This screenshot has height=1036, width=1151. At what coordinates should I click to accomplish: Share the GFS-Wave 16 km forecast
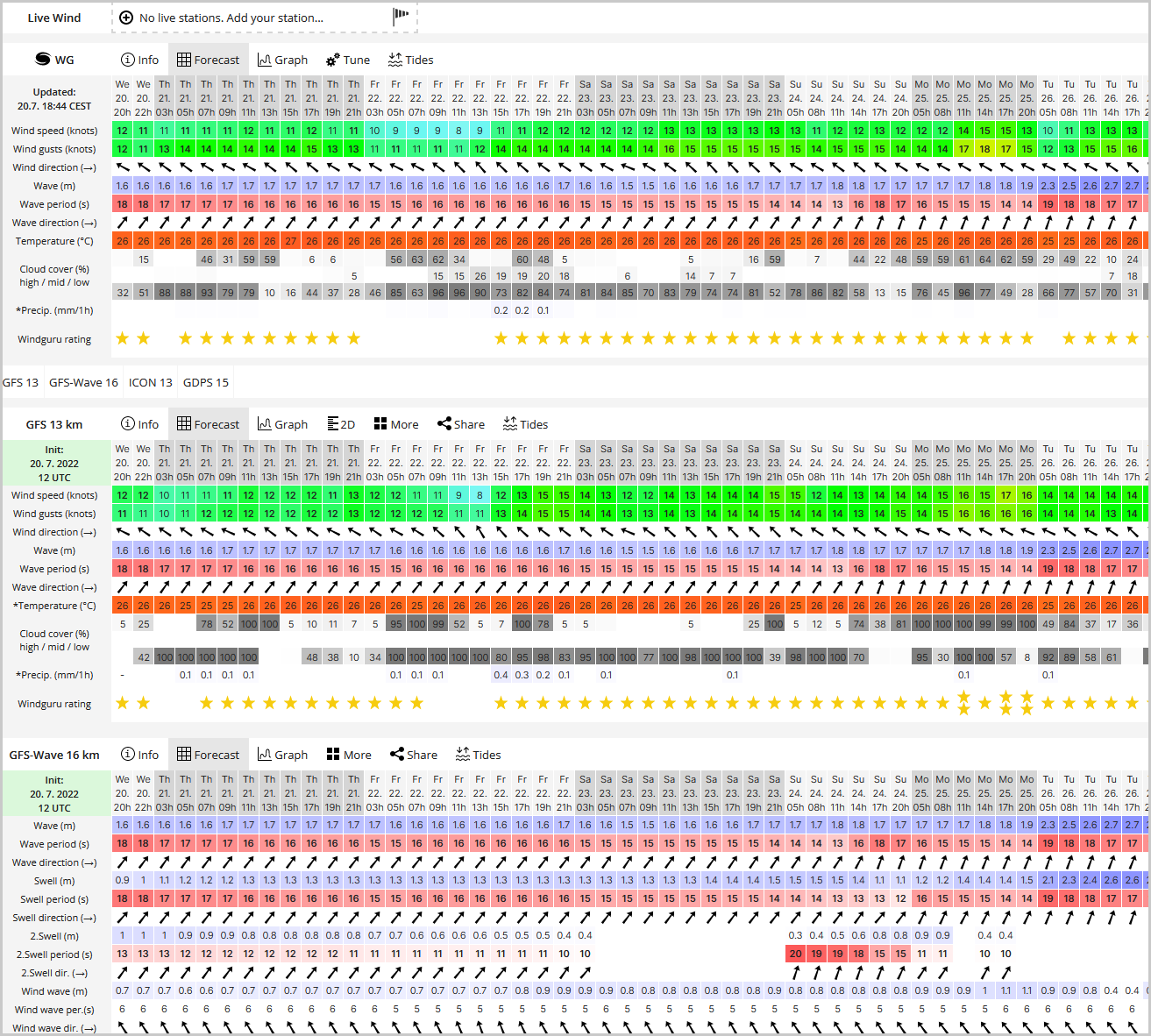(413, 755)
